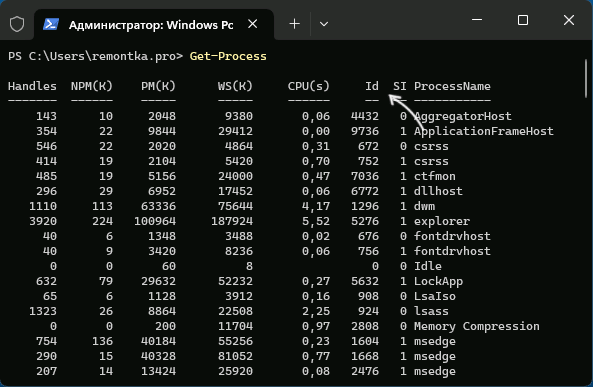Click the WS value 11704

235,326
